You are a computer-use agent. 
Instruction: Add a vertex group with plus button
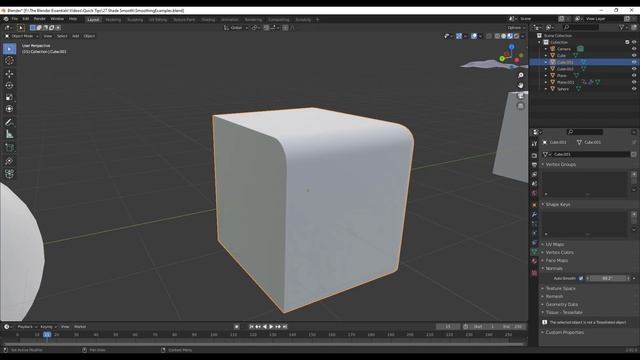[633, 174]
